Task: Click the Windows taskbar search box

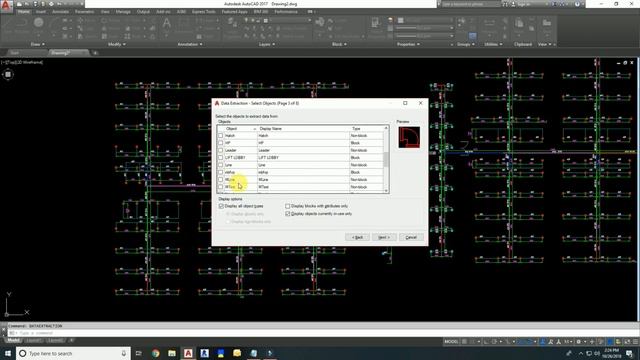Action: click(73, 353)
